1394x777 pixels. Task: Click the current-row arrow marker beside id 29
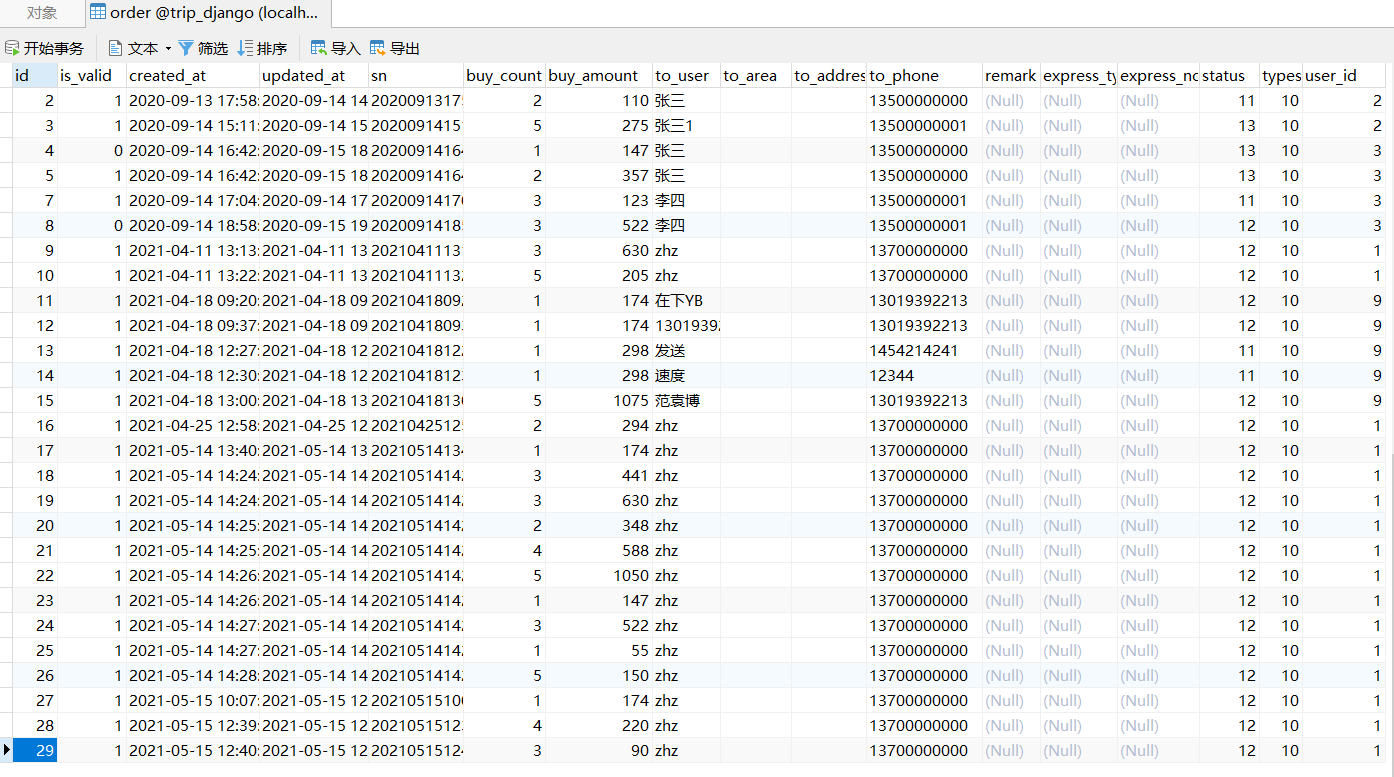(x=7, y=750)
